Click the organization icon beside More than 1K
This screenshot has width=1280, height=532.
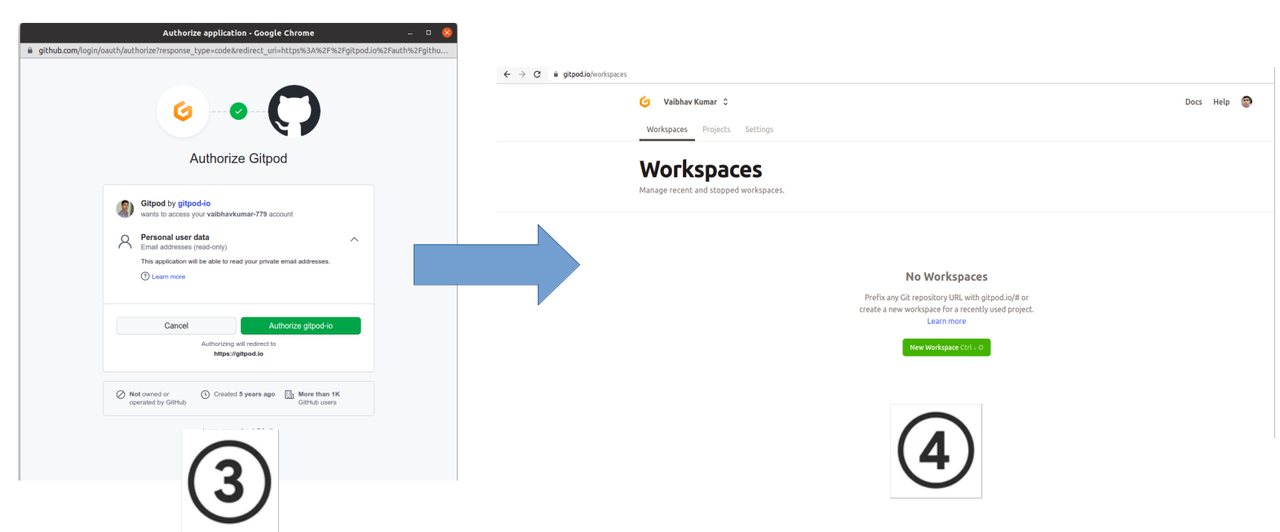click(x=289, y=395)
